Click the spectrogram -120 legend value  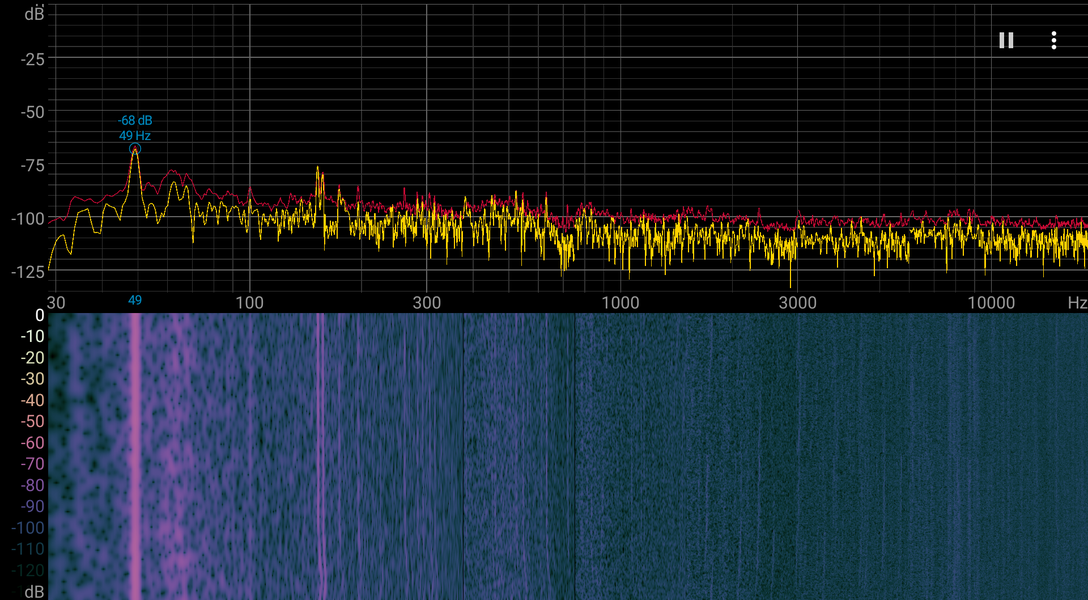pos(28,570)
